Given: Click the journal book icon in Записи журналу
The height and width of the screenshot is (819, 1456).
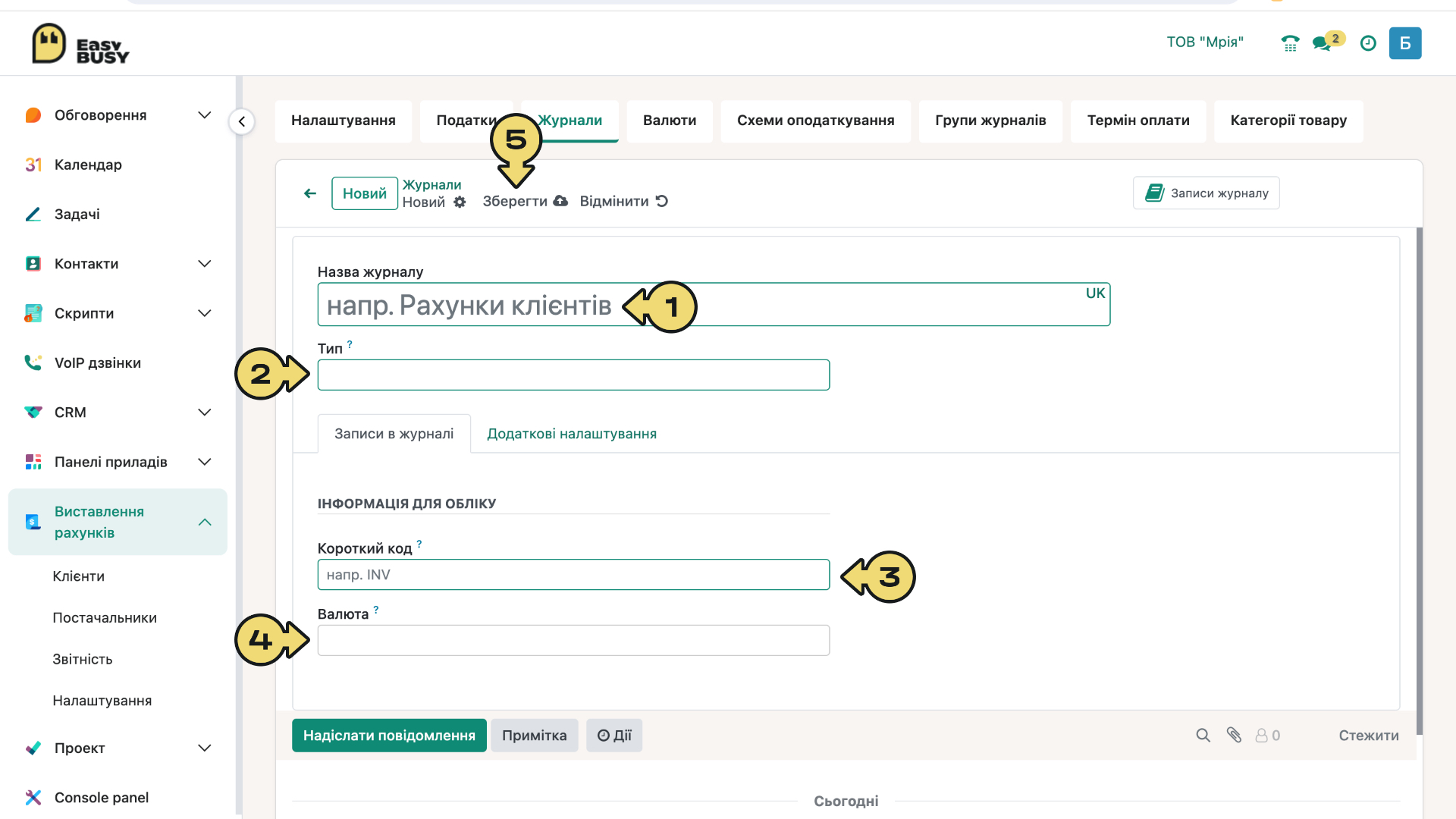Looking at the screenshot, I should click(1154, 193).
